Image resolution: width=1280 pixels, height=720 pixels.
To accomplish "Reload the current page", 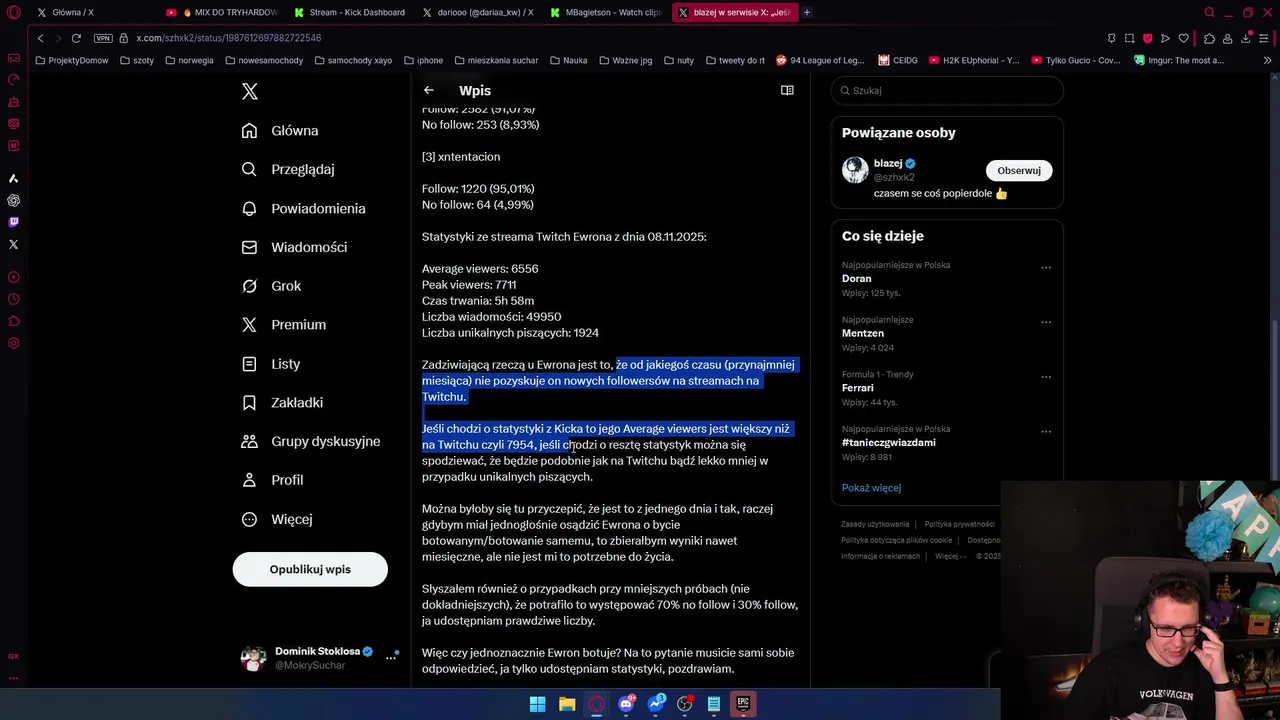I will (76, 38).
